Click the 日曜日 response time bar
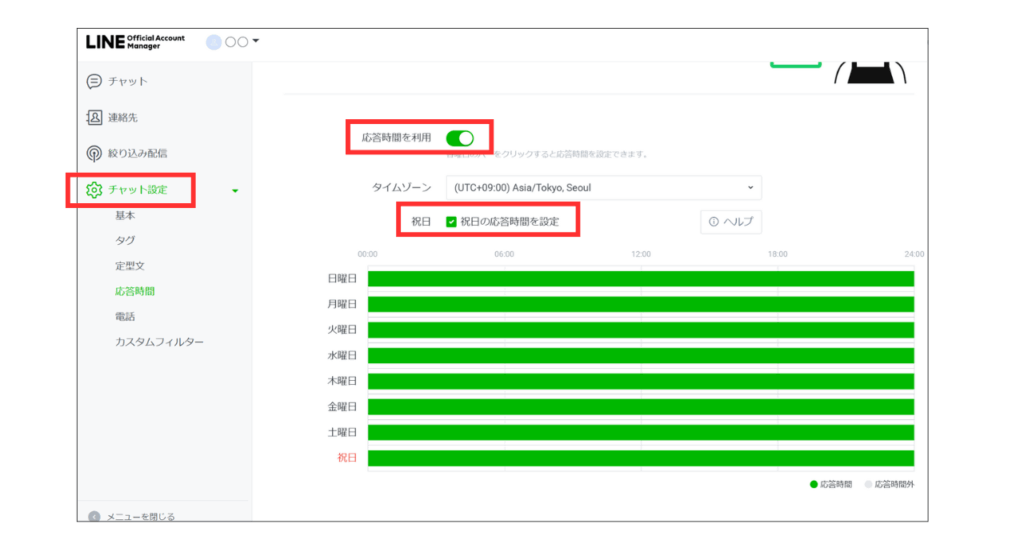This screenshot has height=536, width=1024. point(641,279)
